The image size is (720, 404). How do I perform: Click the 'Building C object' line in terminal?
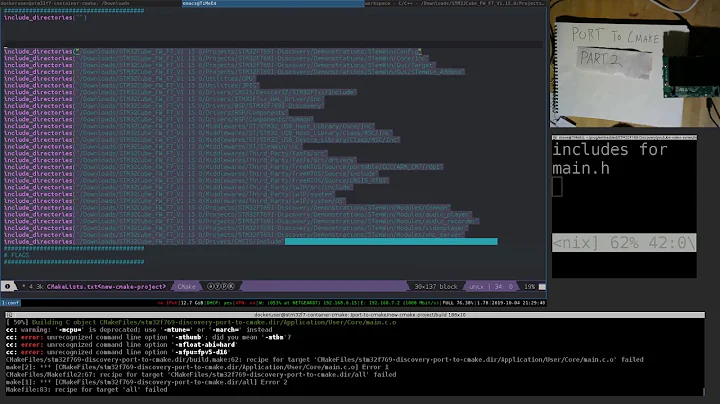click(201, 322)
